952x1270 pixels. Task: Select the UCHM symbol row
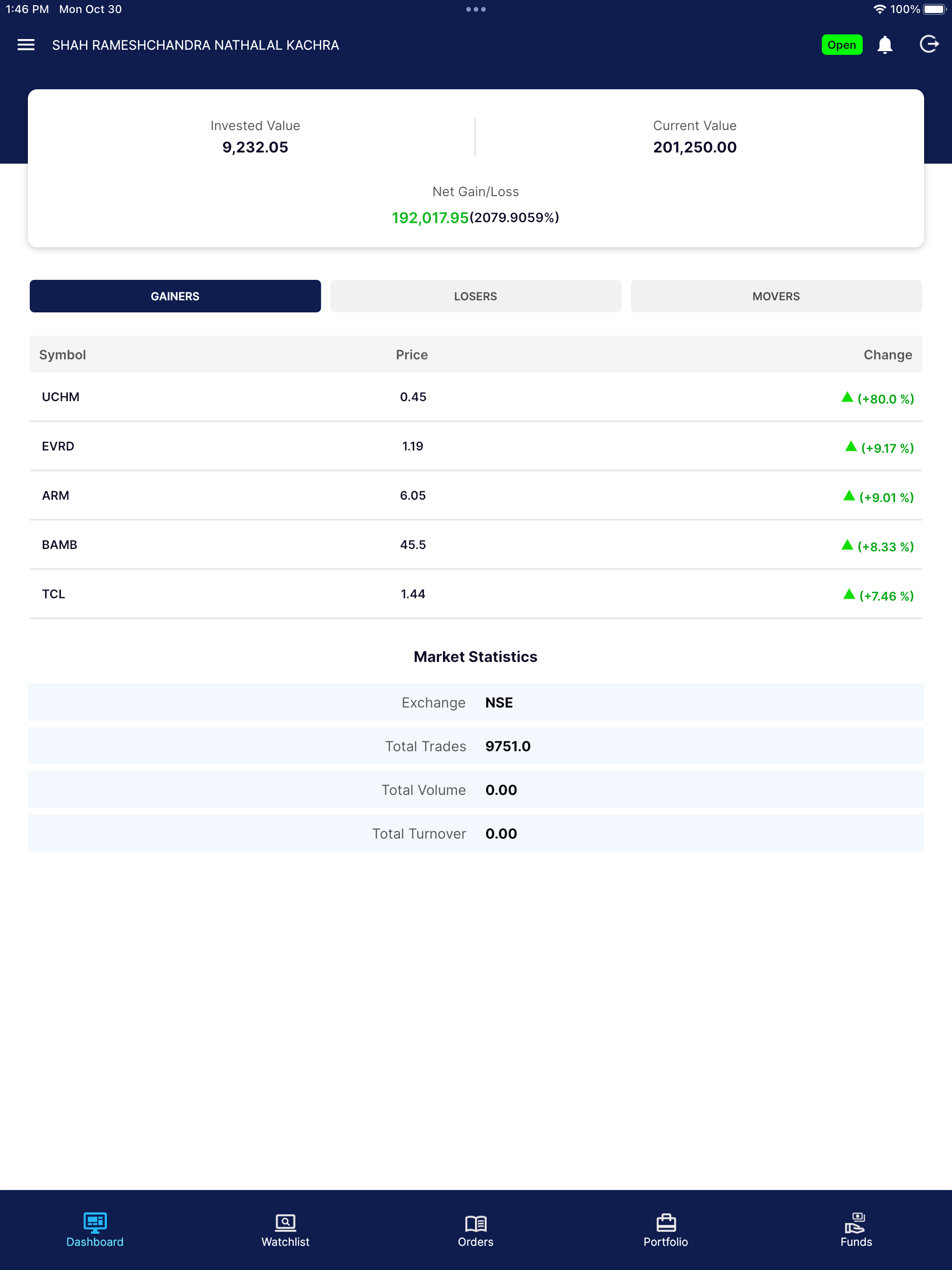point(60,397)
